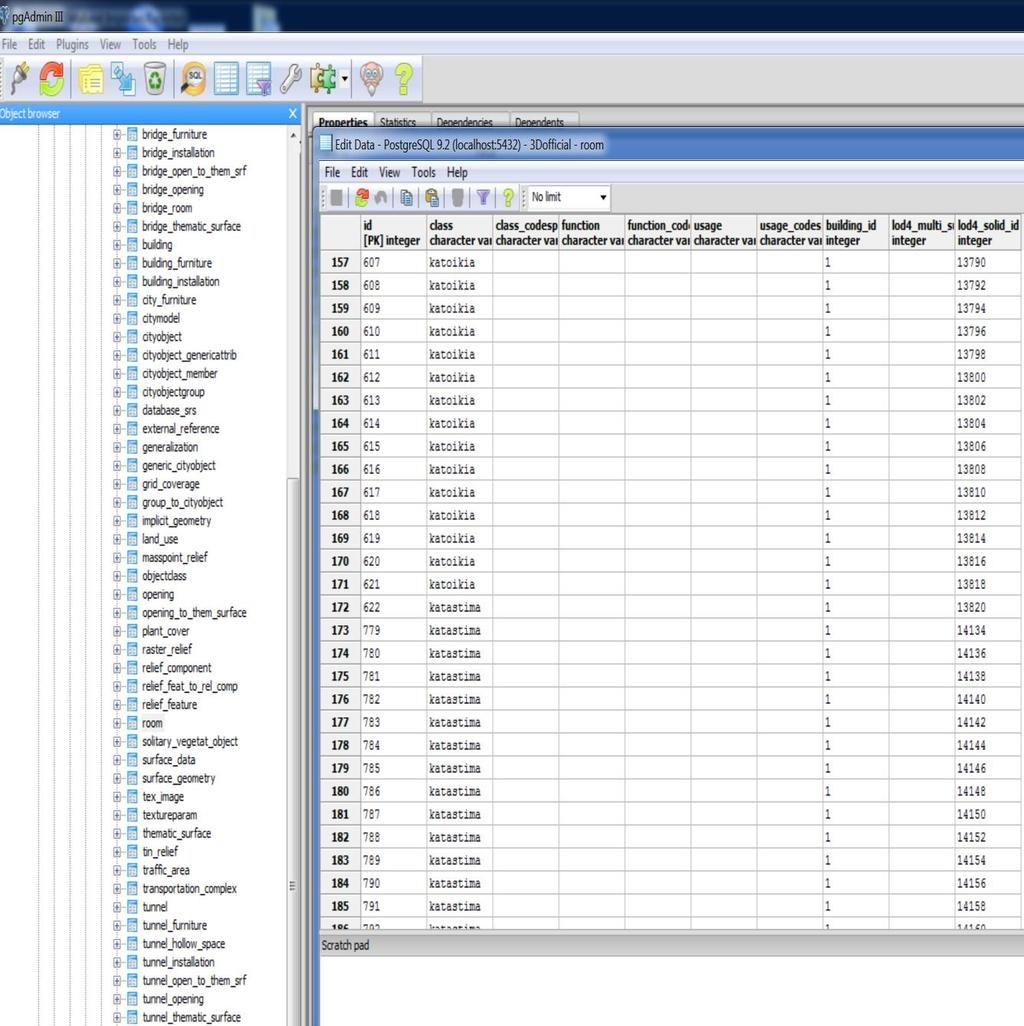Click the usage column header
Viewport: 1024px width, 1026px height.
click(724, 232)
